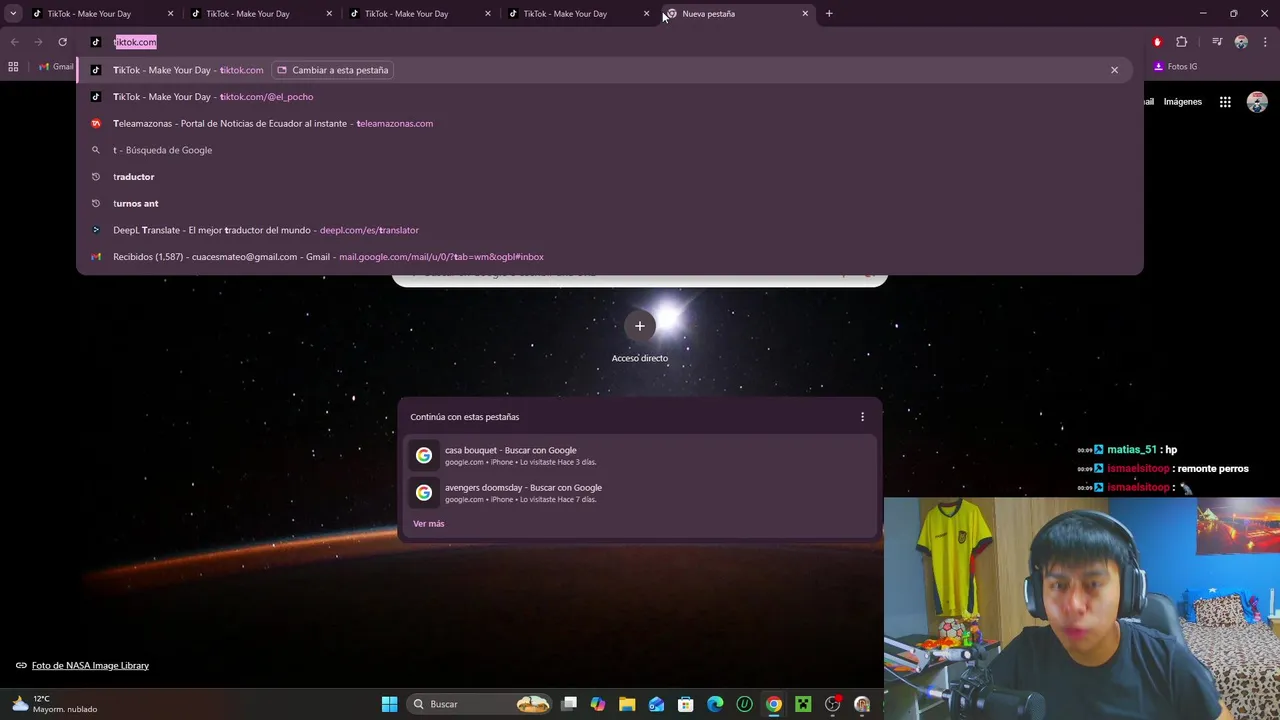Open Copilot from the taskbar
This screenshot has height=720, width=1280.
coord(598,704)
